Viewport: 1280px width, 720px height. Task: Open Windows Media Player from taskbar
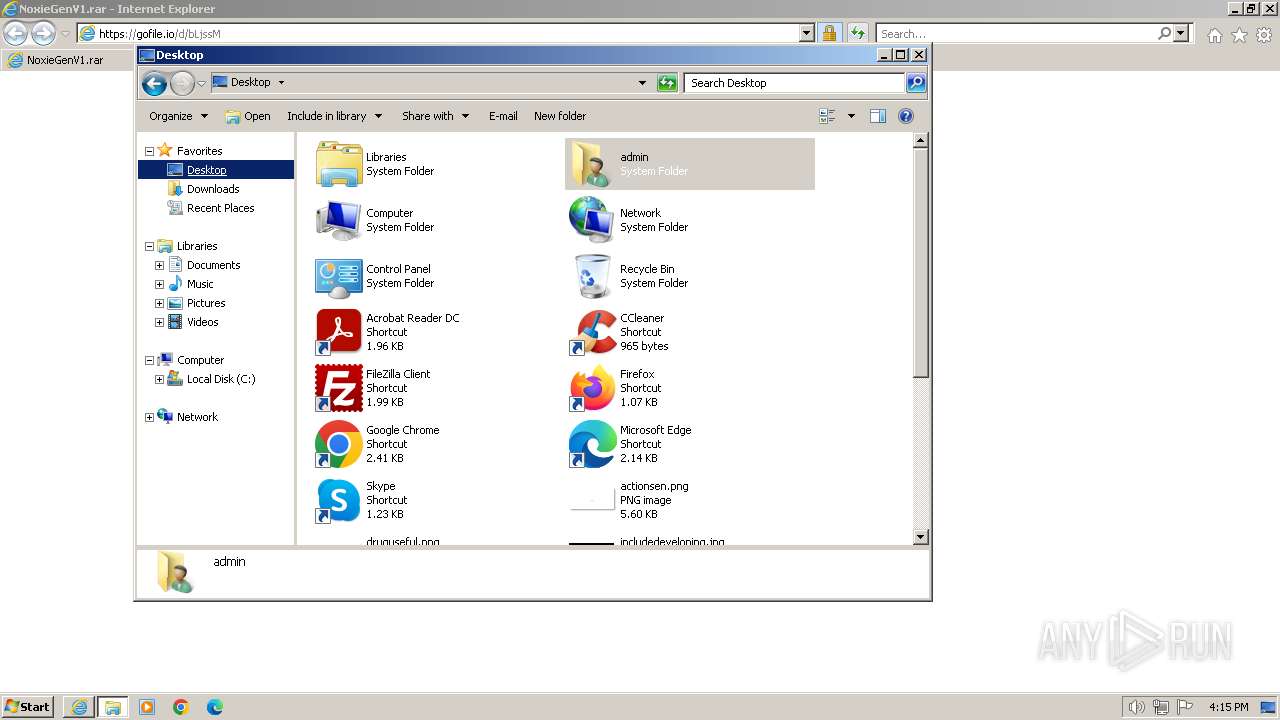coord(147,707)
